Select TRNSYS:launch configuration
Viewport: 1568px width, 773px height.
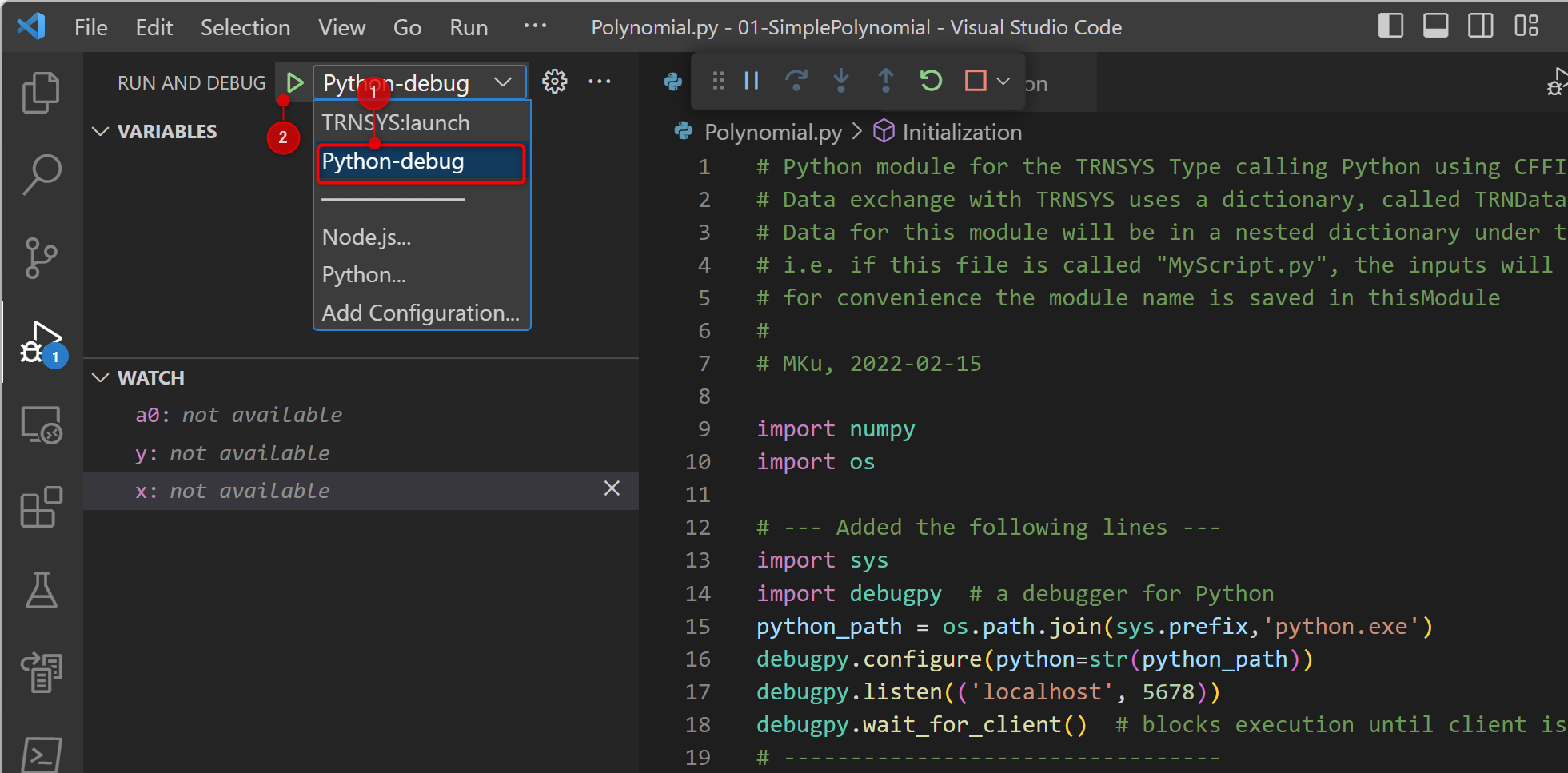point(422,122)
